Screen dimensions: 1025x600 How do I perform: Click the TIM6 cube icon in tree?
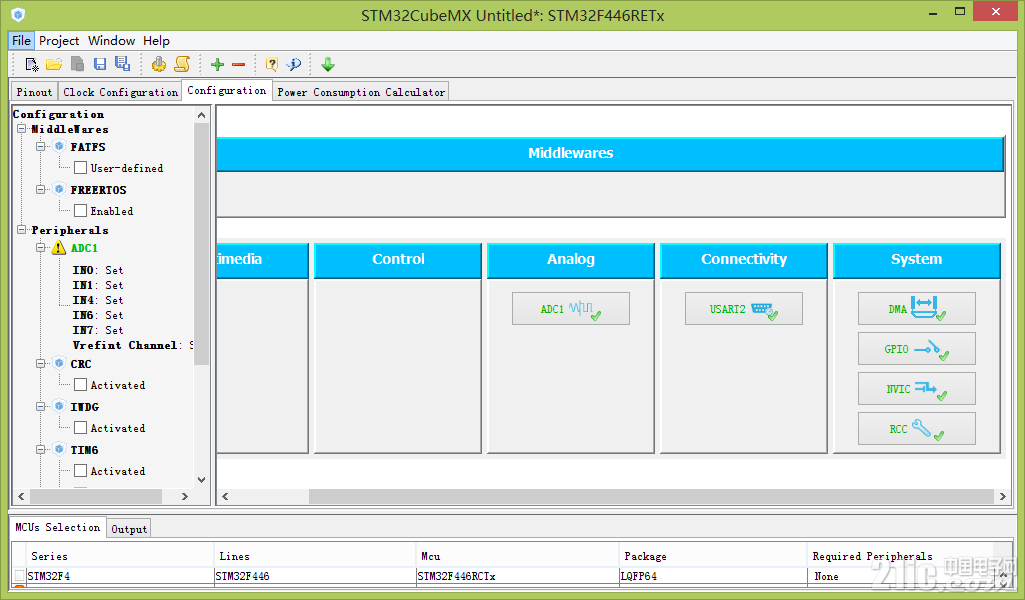59,450
